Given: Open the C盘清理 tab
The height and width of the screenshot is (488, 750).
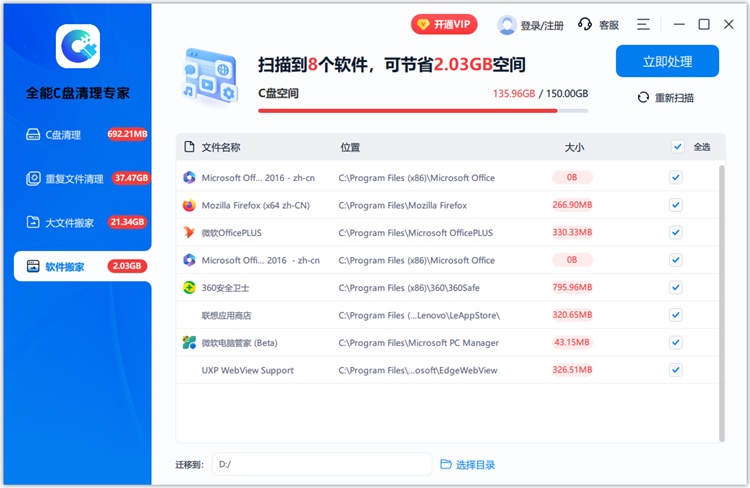Looking at the screenshot, I should (x=82, y=134).
